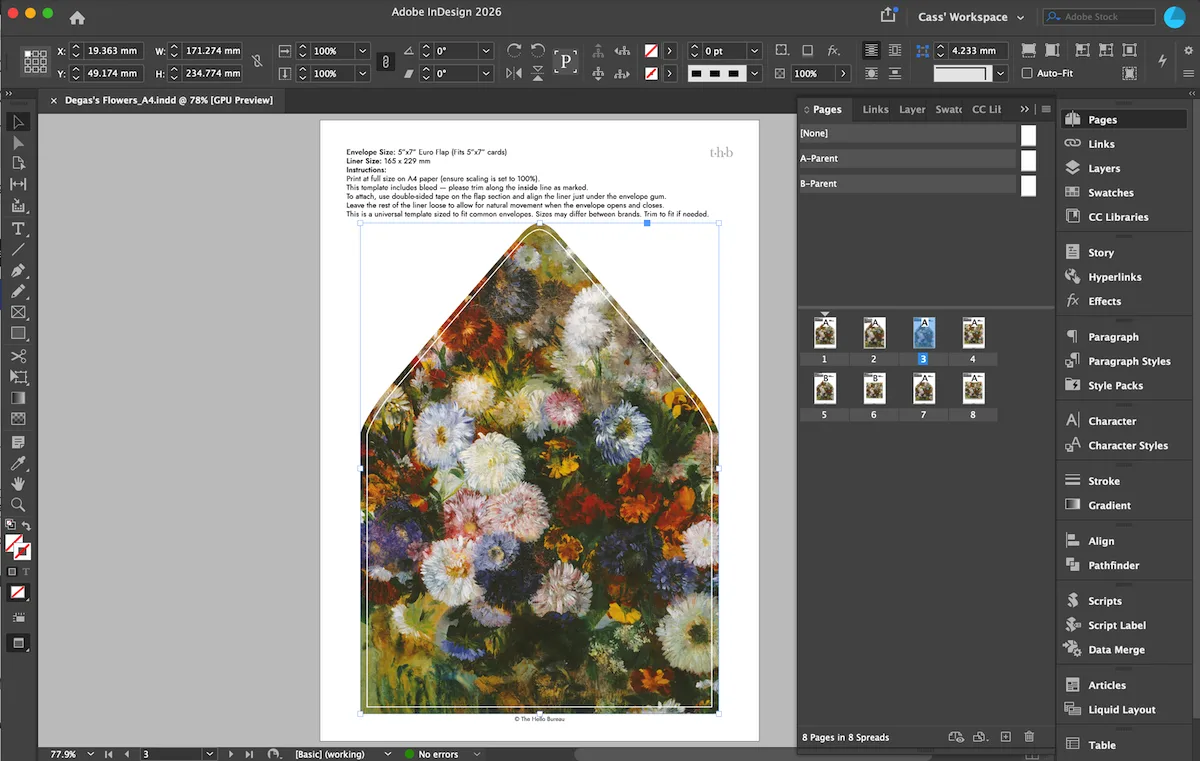Switch to the CC Libraries tab

986,109
